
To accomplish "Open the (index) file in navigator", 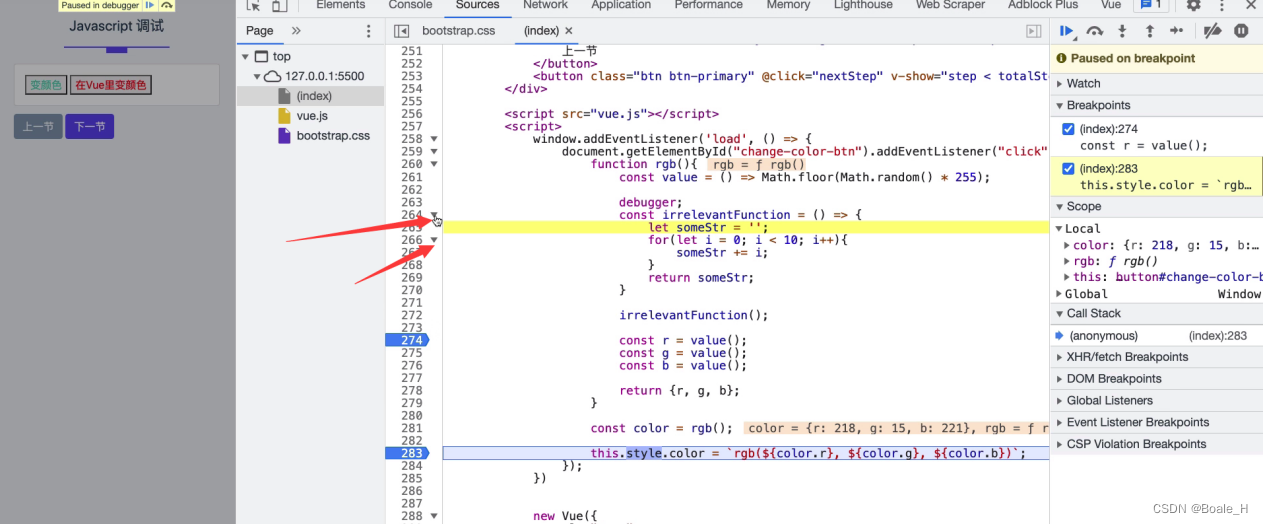I will coord(310,96).
